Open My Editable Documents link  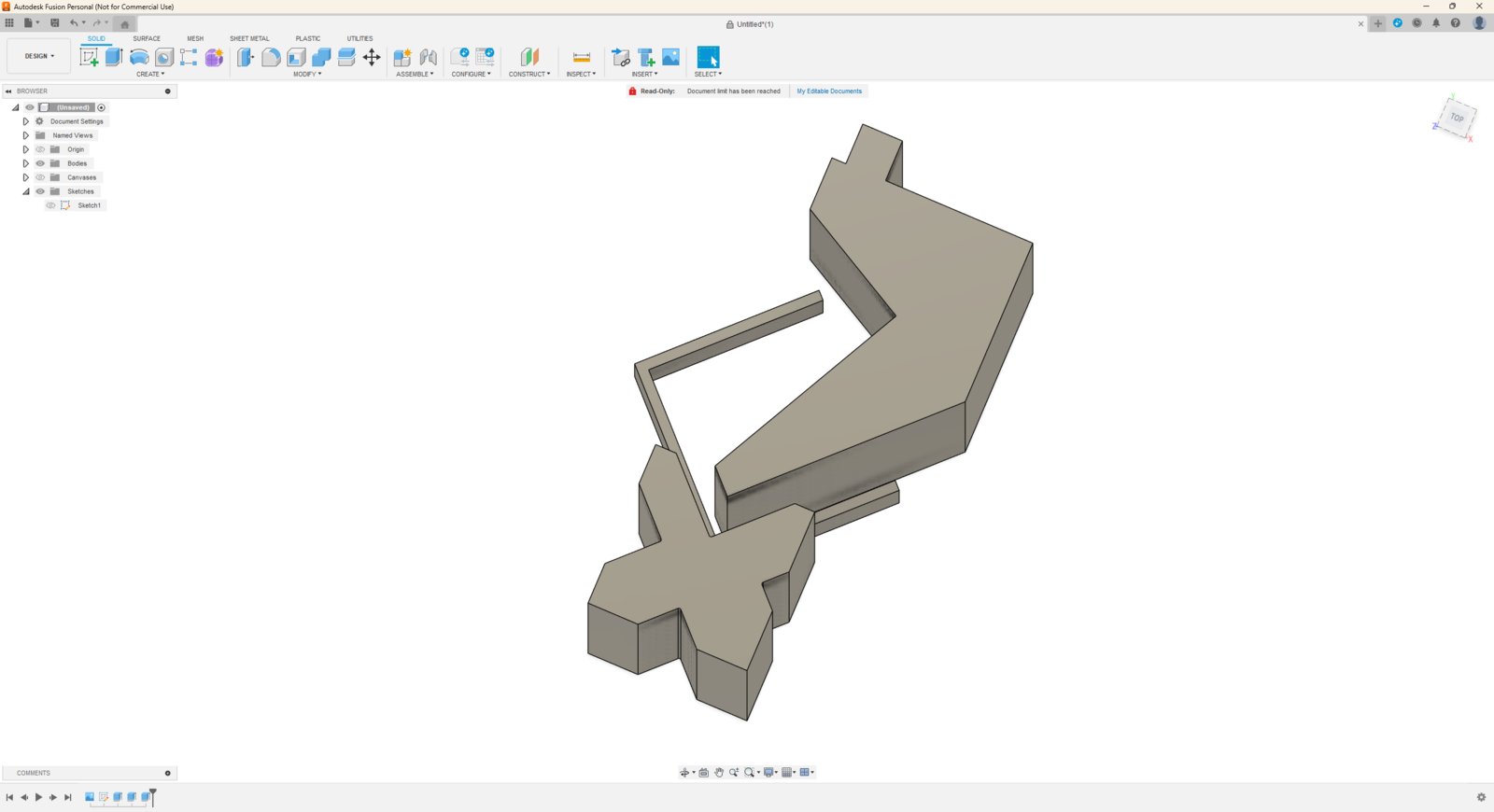coord(829,91)
